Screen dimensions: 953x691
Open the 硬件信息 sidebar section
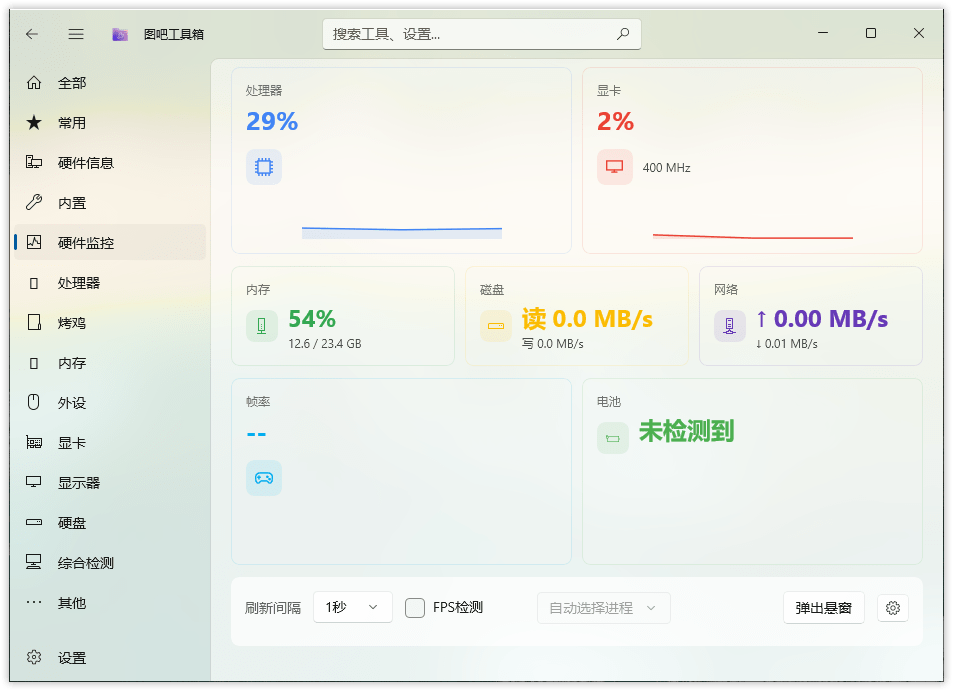point(109,163)
